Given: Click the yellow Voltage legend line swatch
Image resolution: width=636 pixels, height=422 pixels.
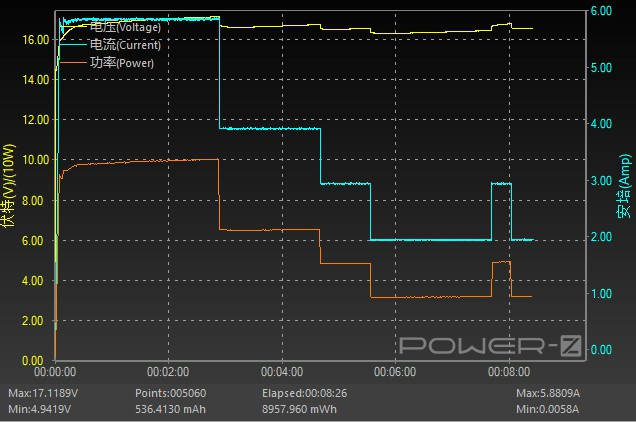Looking at the screenshot, I should [x=75, y=27].
